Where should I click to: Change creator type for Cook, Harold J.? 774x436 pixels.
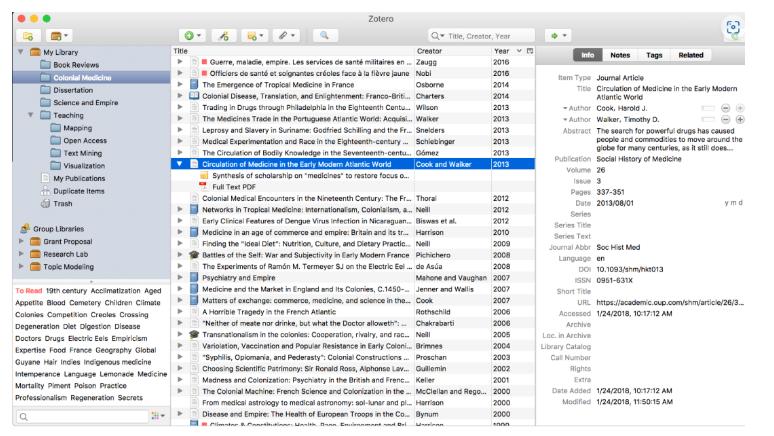[x=577, y=108]
